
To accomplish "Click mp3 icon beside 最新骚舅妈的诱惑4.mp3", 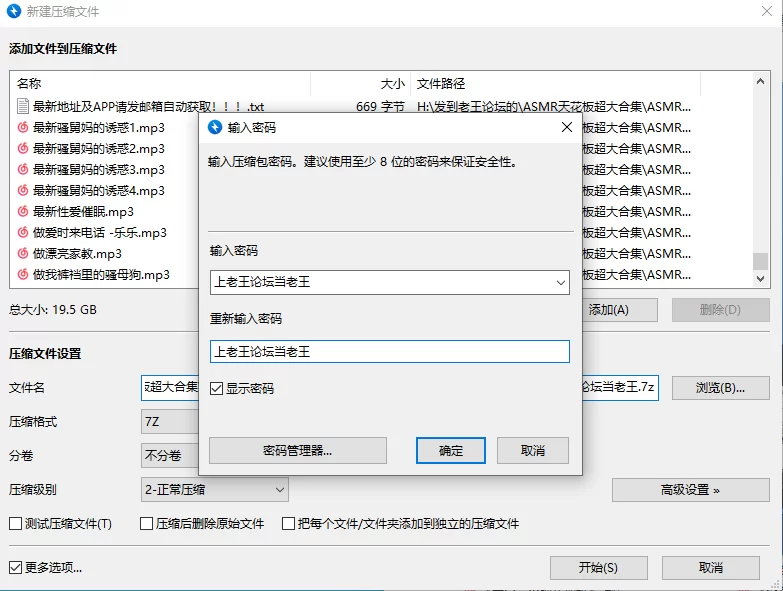I will click(22, 190).
